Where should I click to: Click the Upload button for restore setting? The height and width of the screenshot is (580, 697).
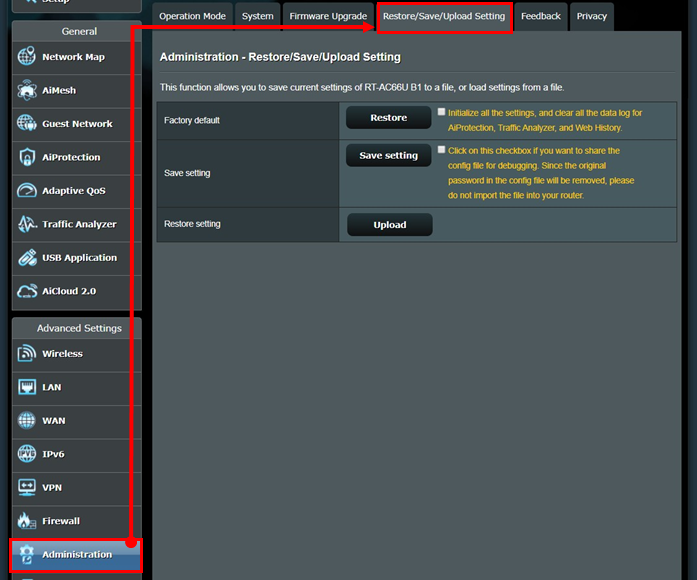pos(389,225)
